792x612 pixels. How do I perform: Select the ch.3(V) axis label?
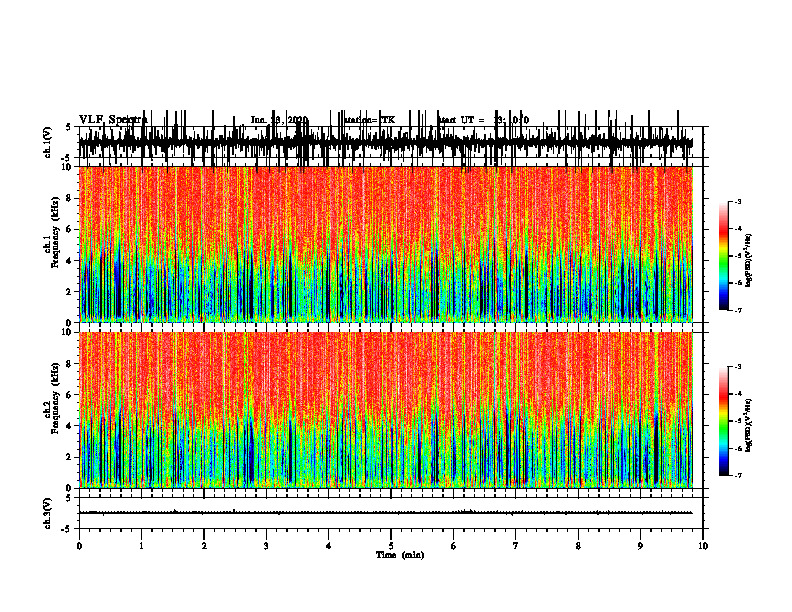[48, 513]
